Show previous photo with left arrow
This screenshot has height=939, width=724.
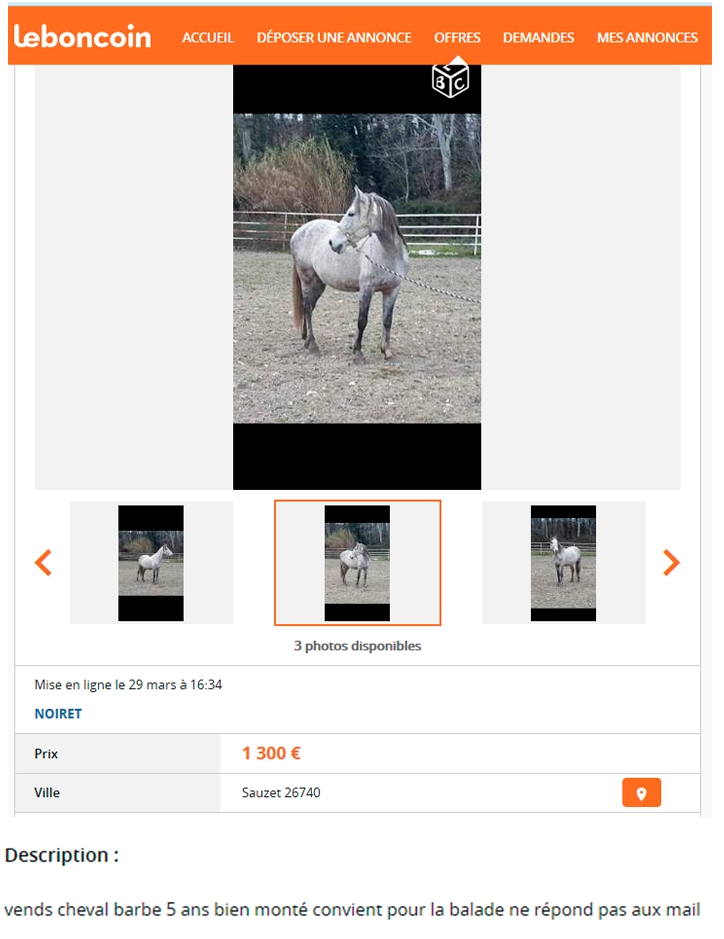[x=43, y=562]
